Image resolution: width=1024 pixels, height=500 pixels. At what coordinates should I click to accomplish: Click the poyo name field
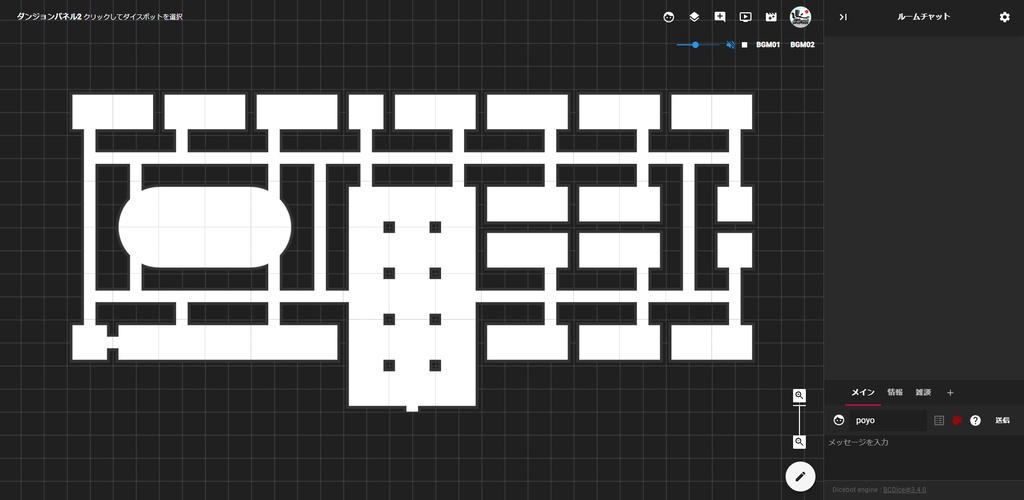(x=887, y=420)
